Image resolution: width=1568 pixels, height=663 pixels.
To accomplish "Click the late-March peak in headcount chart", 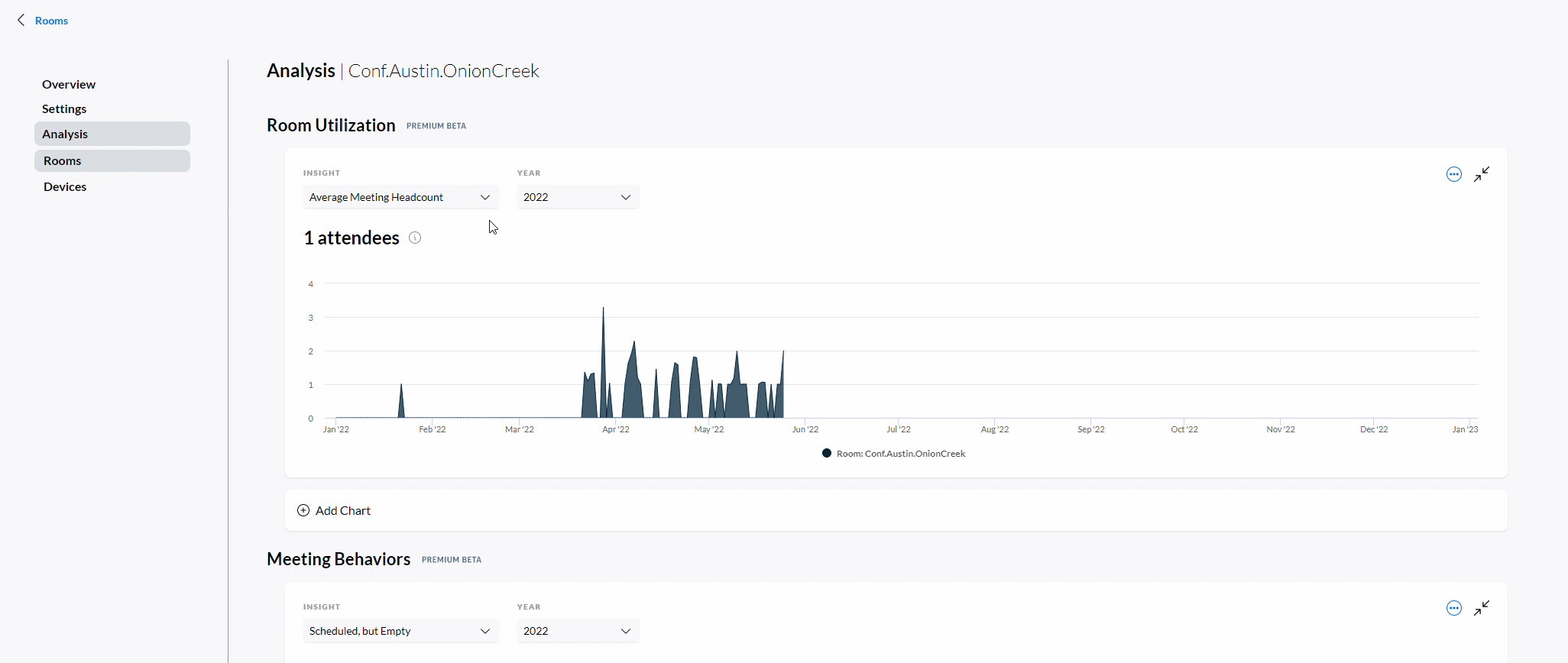I will 603,309.
